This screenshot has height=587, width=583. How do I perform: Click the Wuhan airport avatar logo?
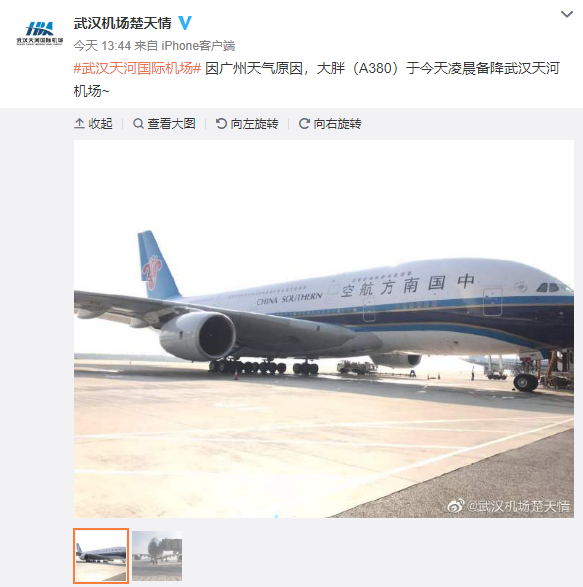click(40, 33)
